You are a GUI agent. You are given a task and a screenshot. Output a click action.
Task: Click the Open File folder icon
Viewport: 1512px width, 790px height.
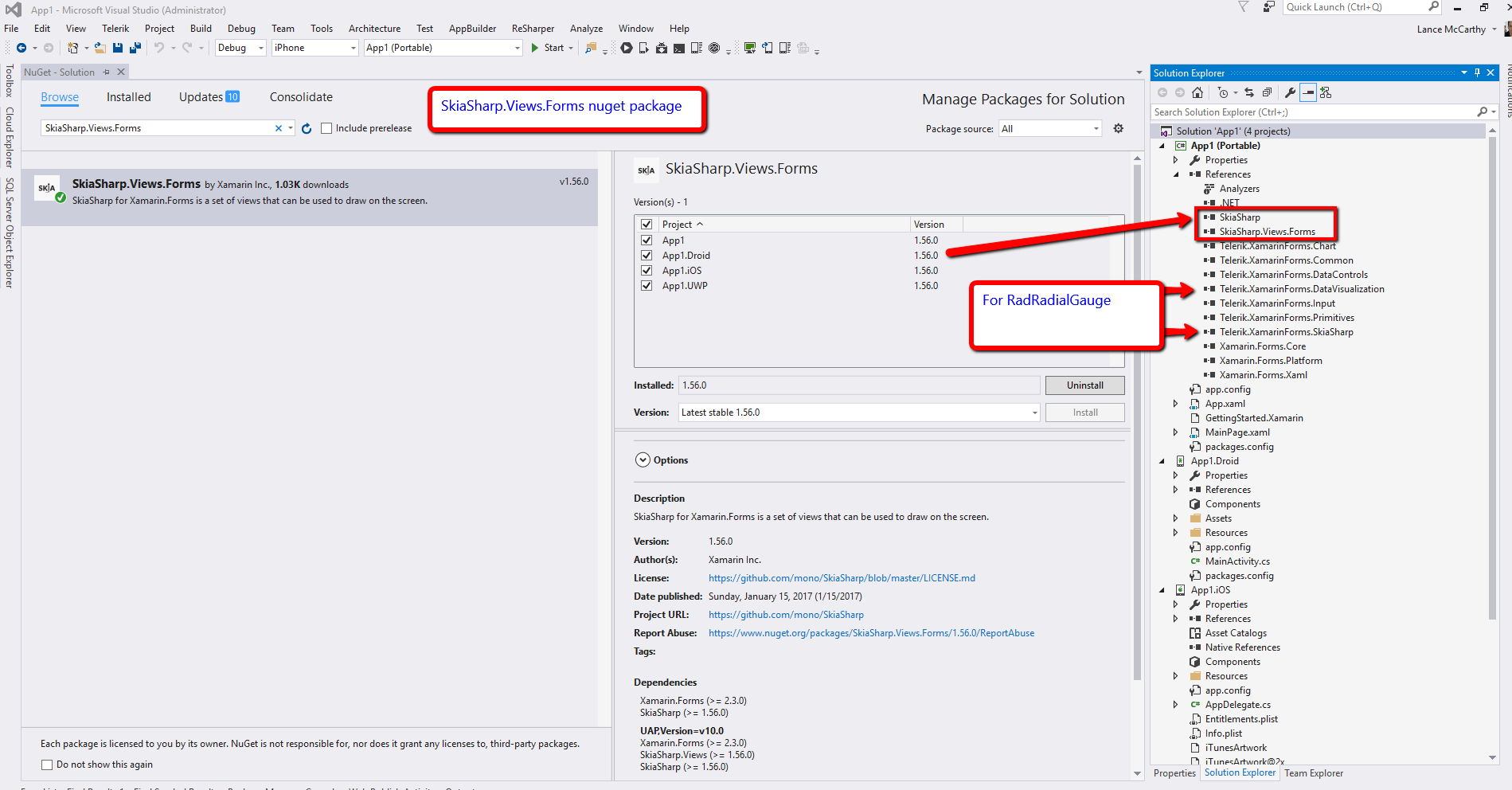[100, 48]
